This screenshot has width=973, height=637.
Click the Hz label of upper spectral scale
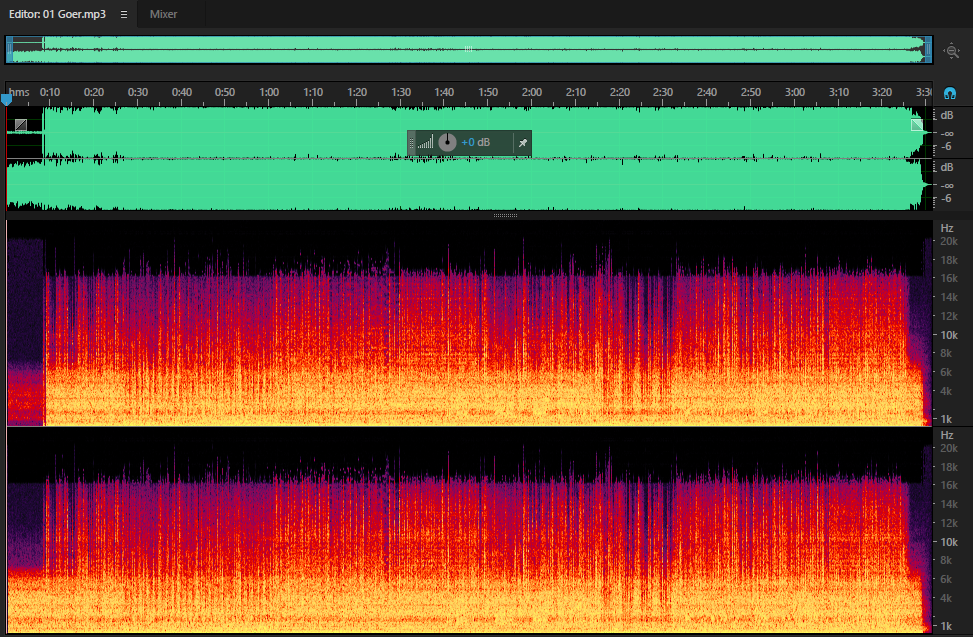click(946, 228)
